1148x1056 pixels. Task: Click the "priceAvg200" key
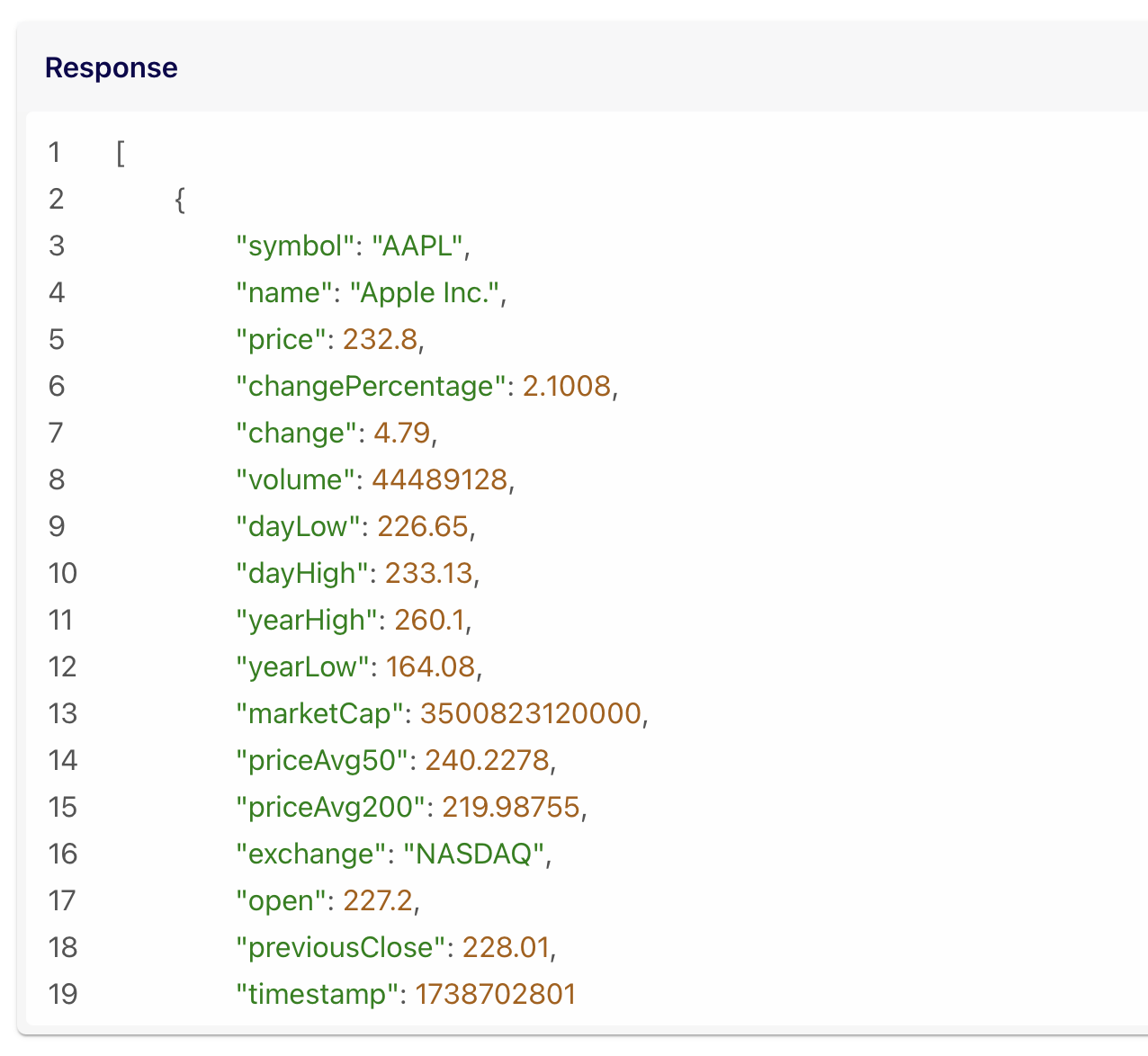tap(329, 807)
